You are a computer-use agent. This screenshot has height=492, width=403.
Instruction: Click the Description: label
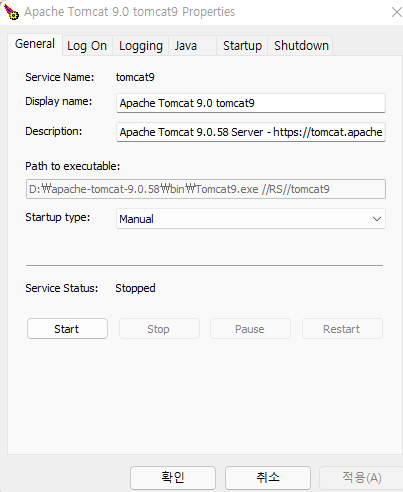click(54, 131)
